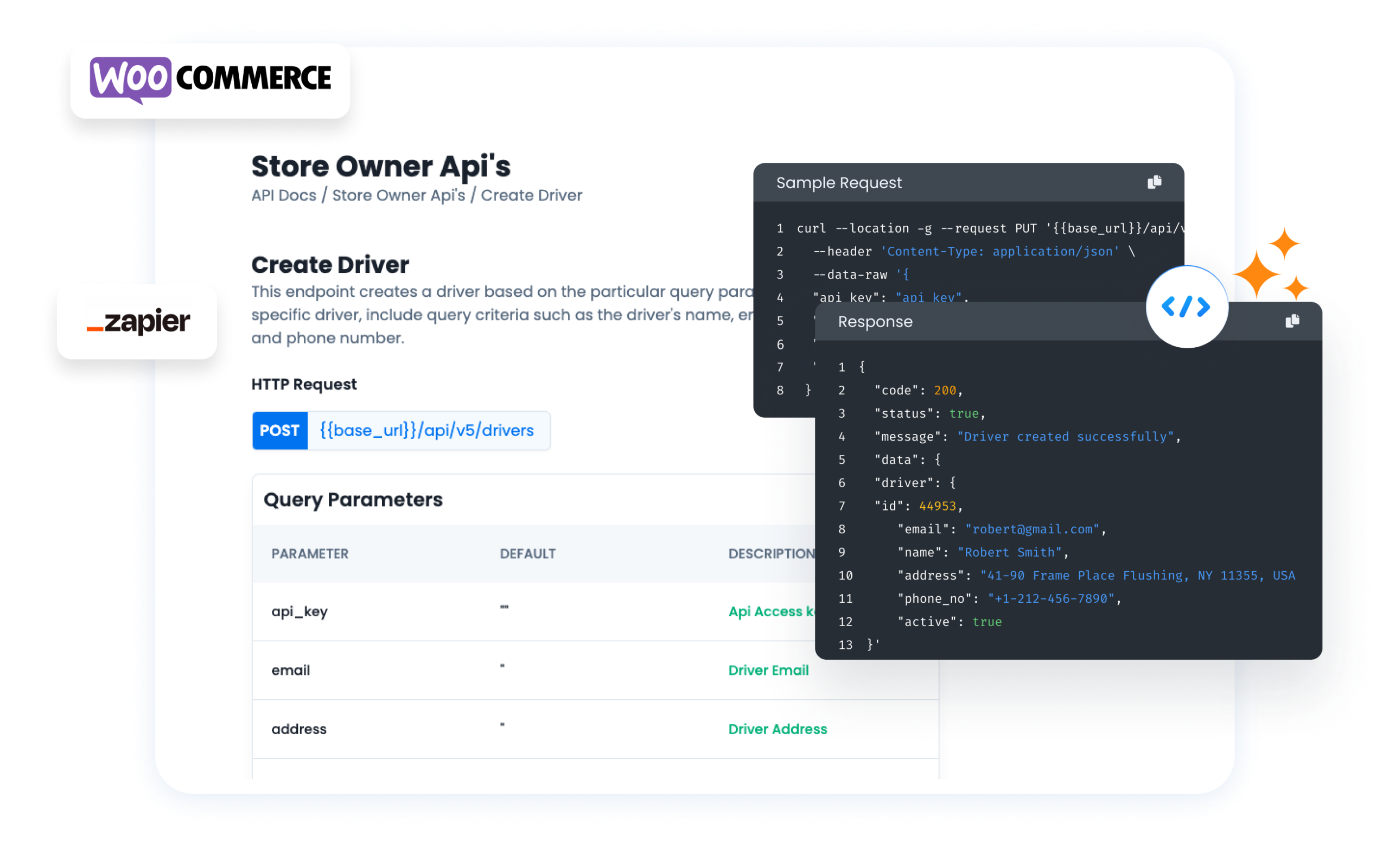Click the Driver Address description text
The image size is (1389, 868).
(x=777, y=729)
